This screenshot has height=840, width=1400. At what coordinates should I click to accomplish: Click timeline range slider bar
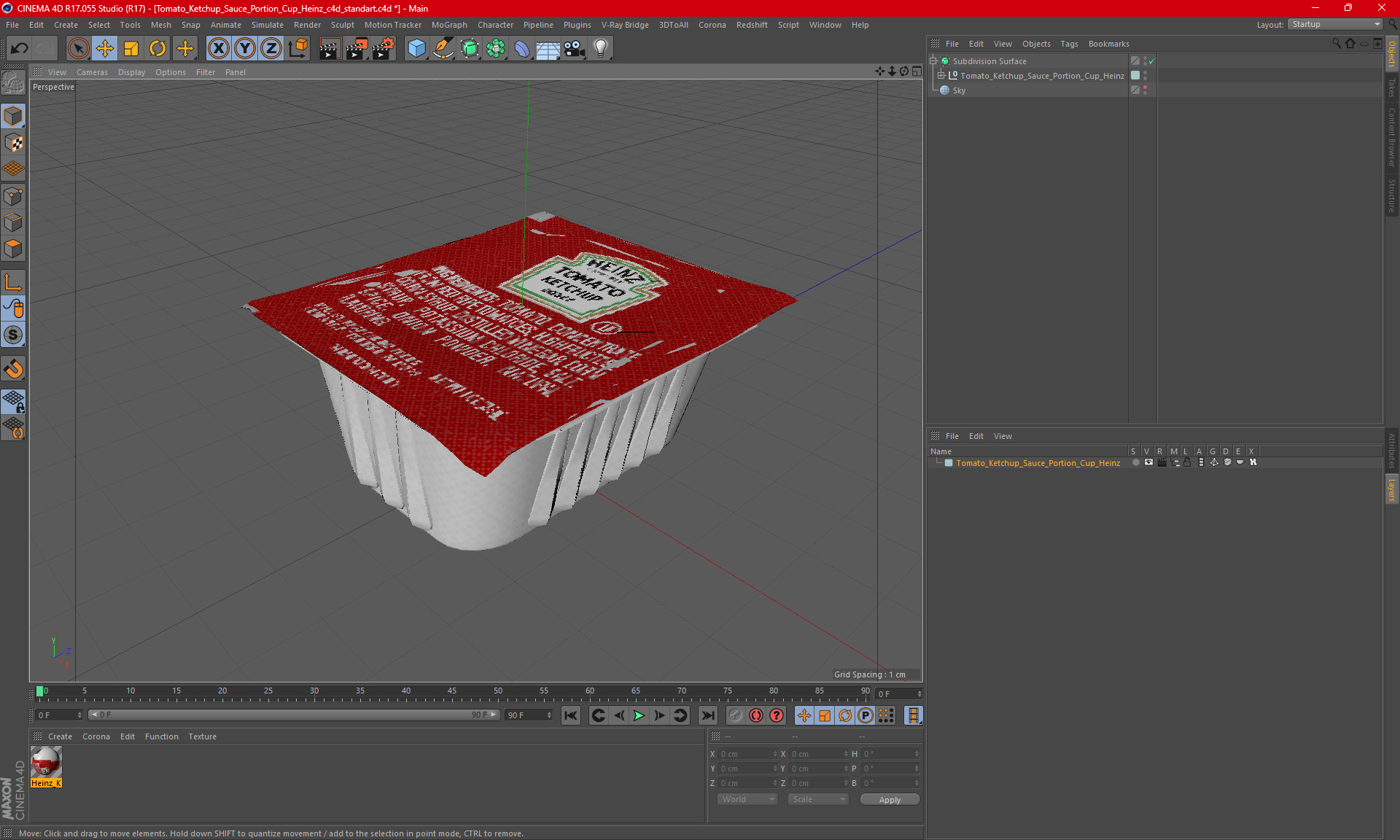tap(294, 715)
